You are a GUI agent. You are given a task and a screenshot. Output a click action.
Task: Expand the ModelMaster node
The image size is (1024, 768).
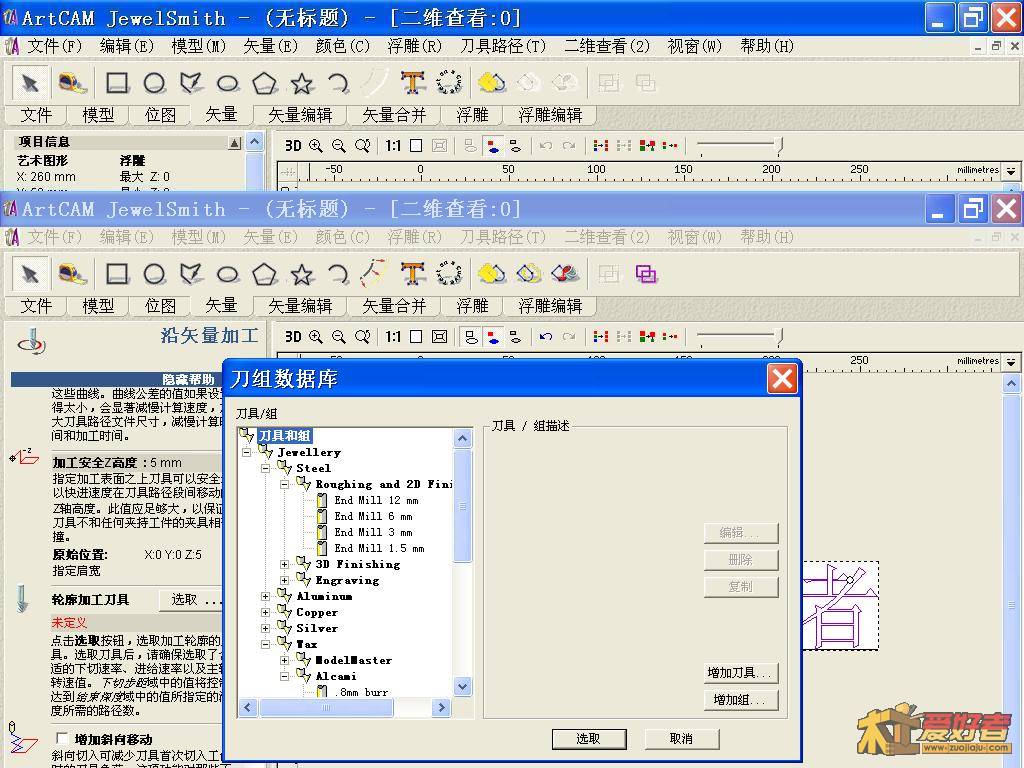click(x=285, y=660)
